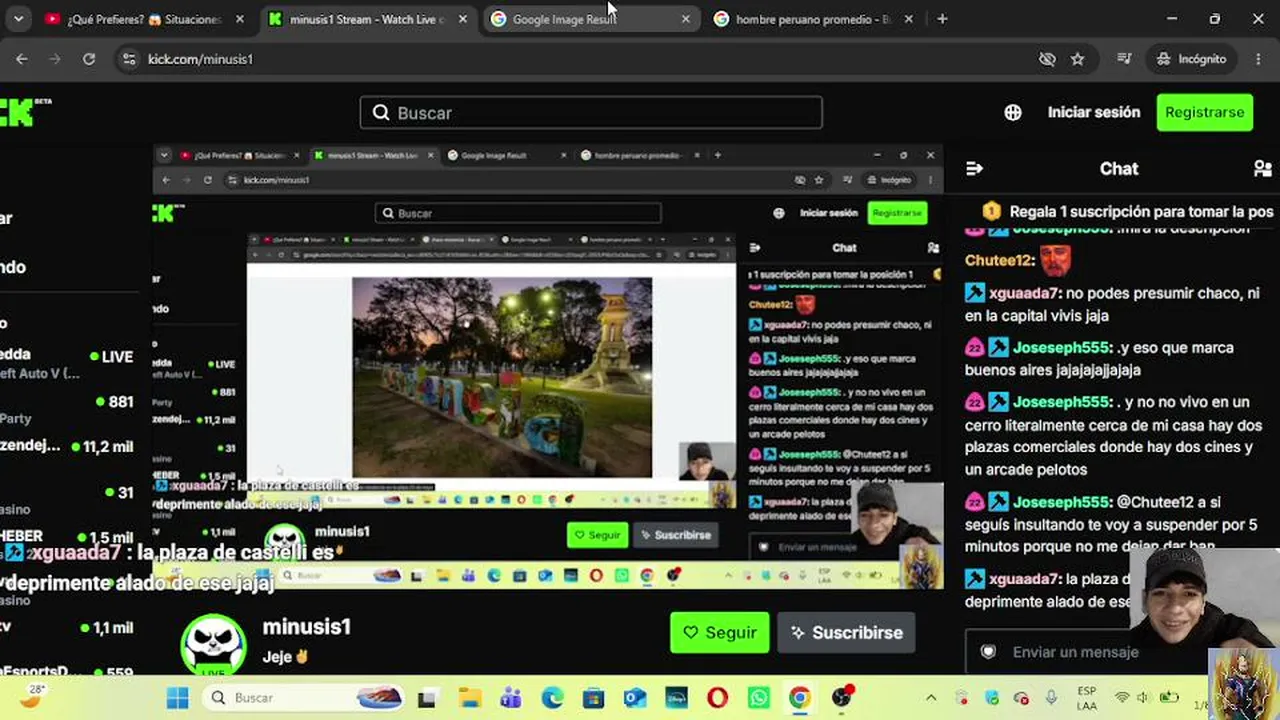Open WhatsApp from the taskbar

759,698
